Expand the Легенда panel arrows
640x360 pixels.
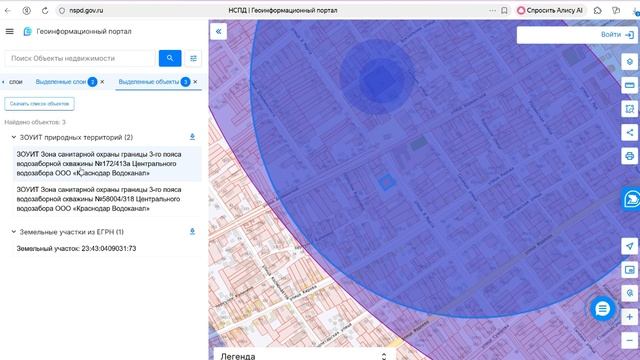pos(384,356)
